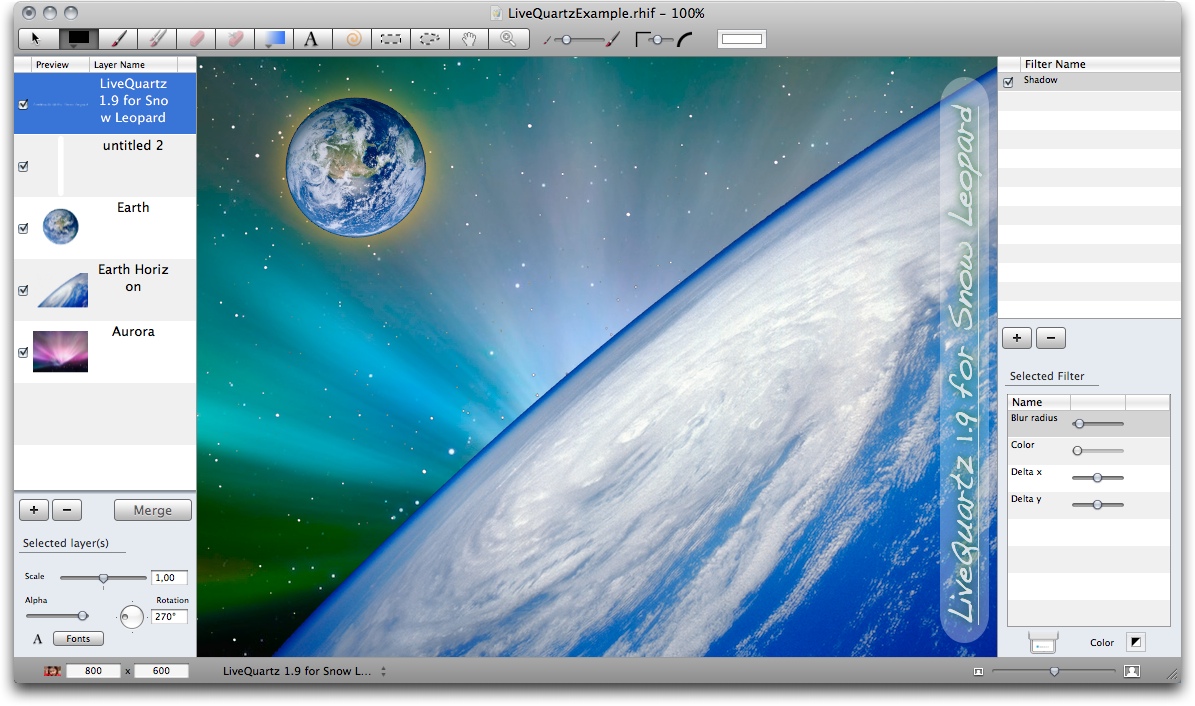Click the Scale value field 1,00
This screenshot has width=1195, height=706.
169,578
